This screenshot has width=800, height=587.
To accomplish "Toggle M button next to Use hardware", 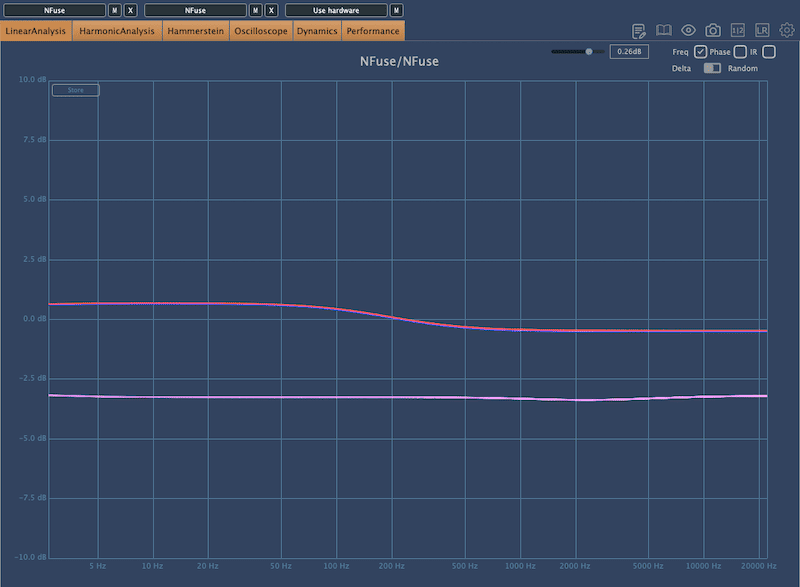I will pos(396,10).
